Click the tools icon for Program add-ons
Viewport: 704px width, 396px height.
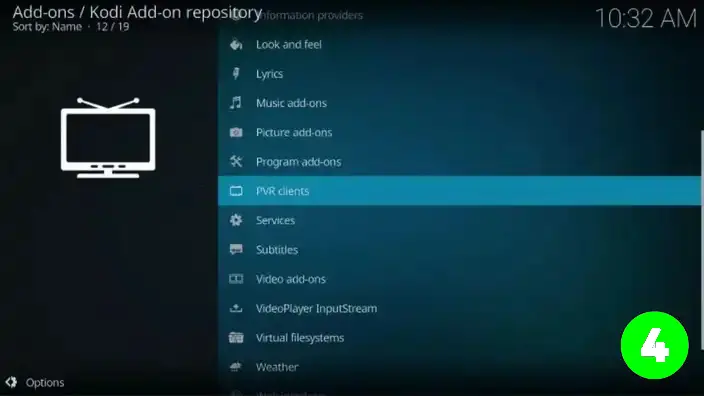(236, 162)
